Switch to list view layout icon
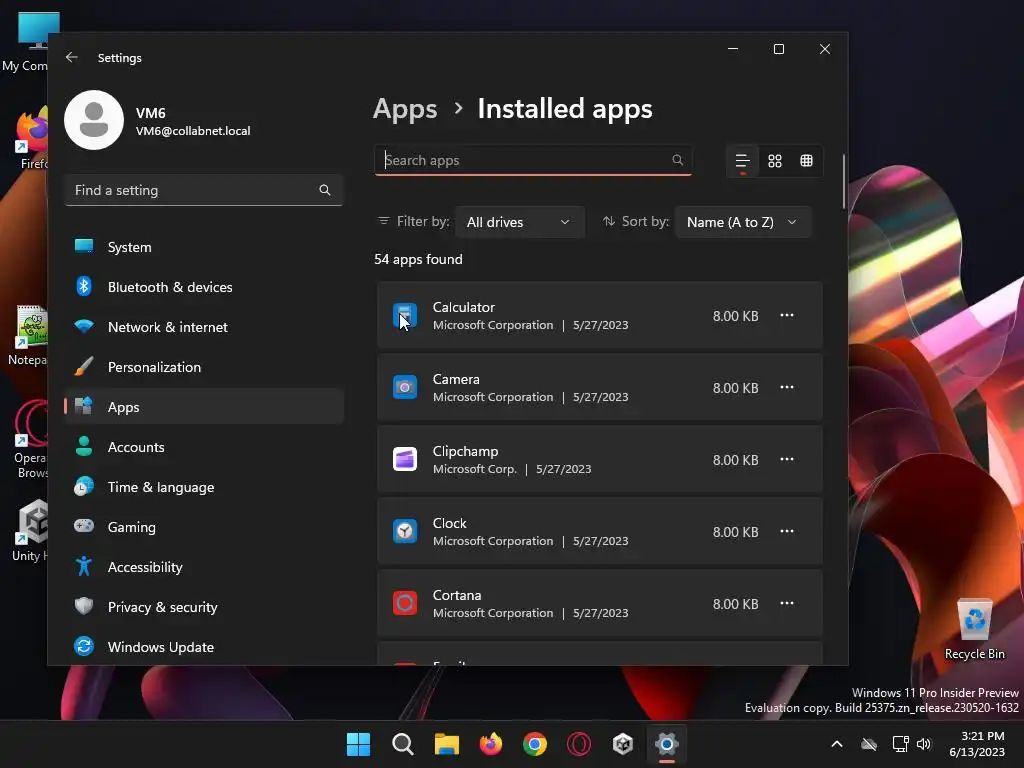The height and width of the screenshot is (768, 1024). 743,161
